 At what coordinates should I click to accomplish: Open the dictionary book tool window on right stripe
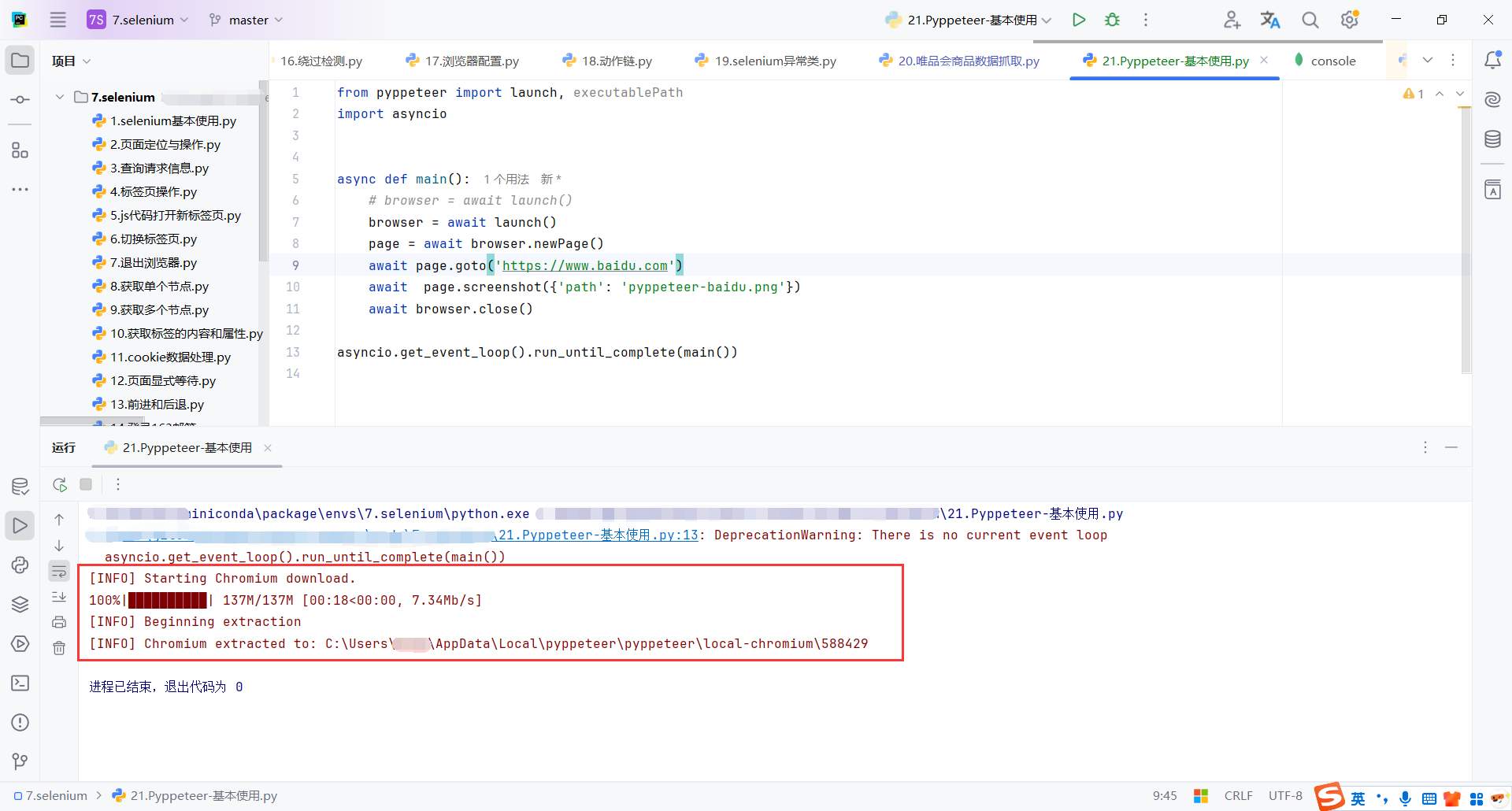click(1492, 190)
